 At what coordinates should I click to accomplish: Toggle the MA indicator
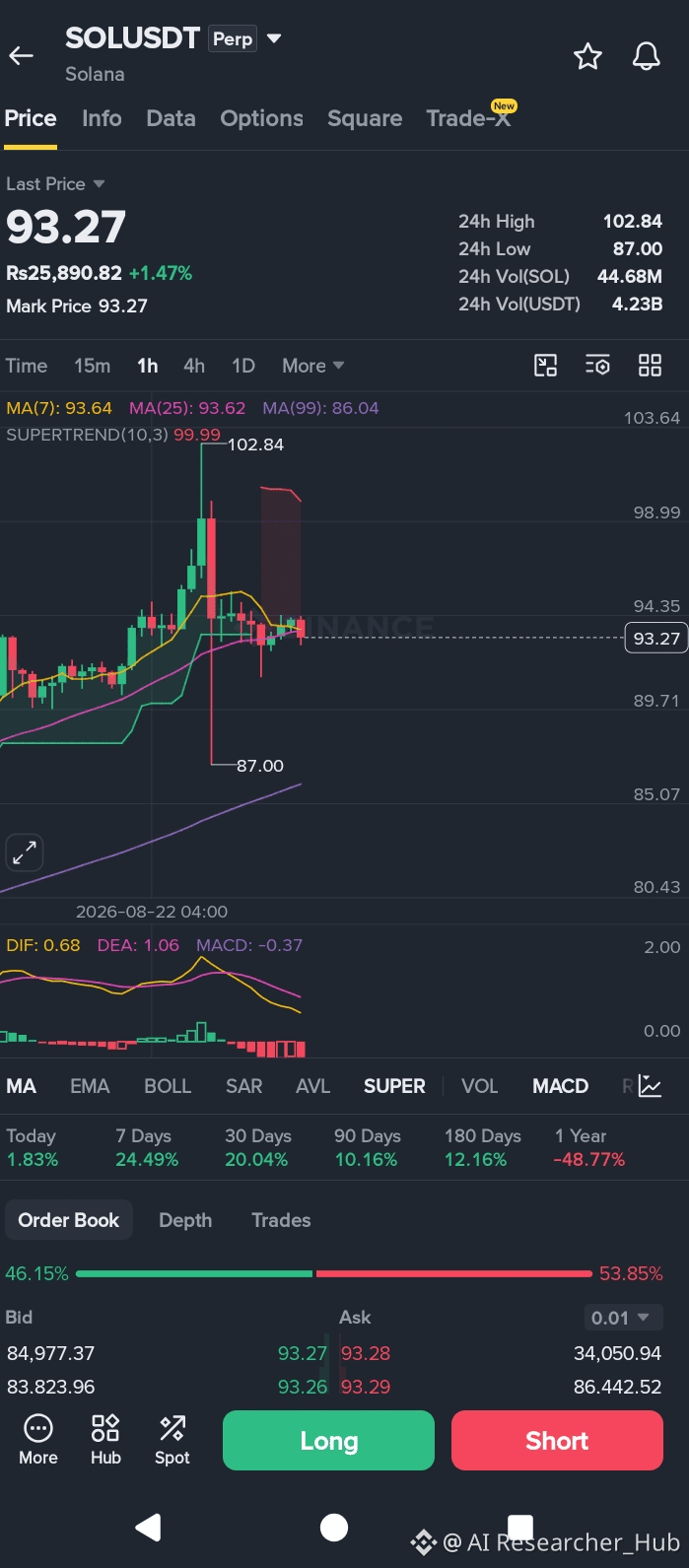click(21, 1086)
